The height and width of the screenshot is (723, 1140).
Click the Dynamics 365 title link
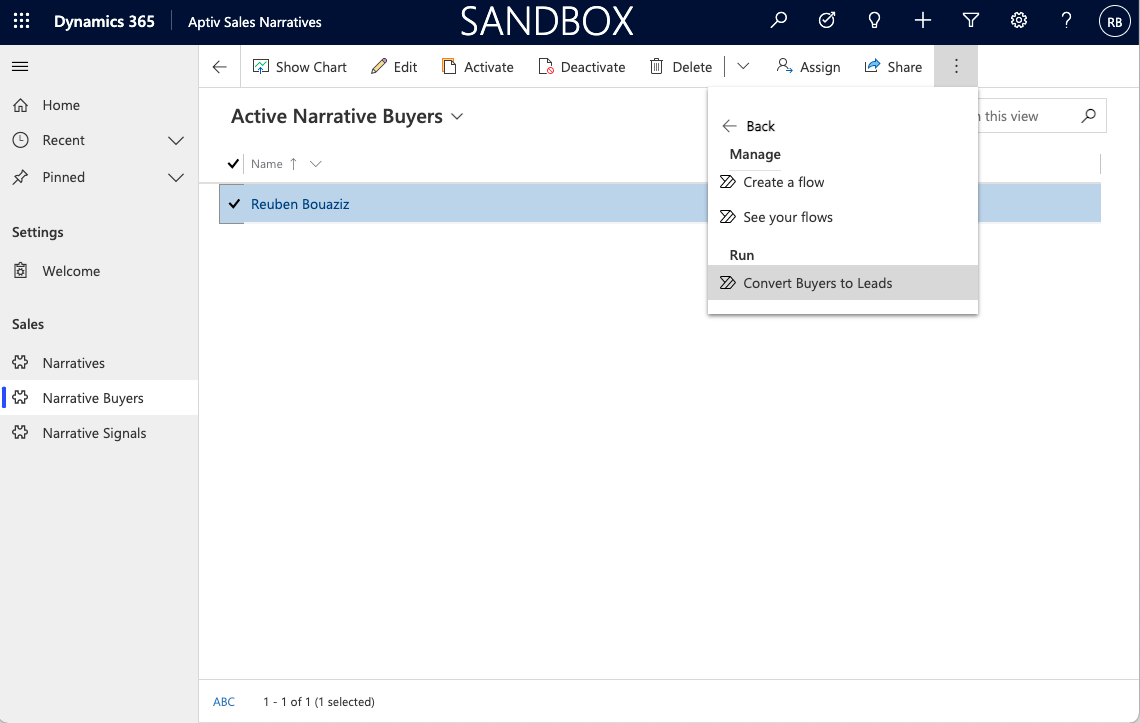pyautogui.click(x=104, y=22)
